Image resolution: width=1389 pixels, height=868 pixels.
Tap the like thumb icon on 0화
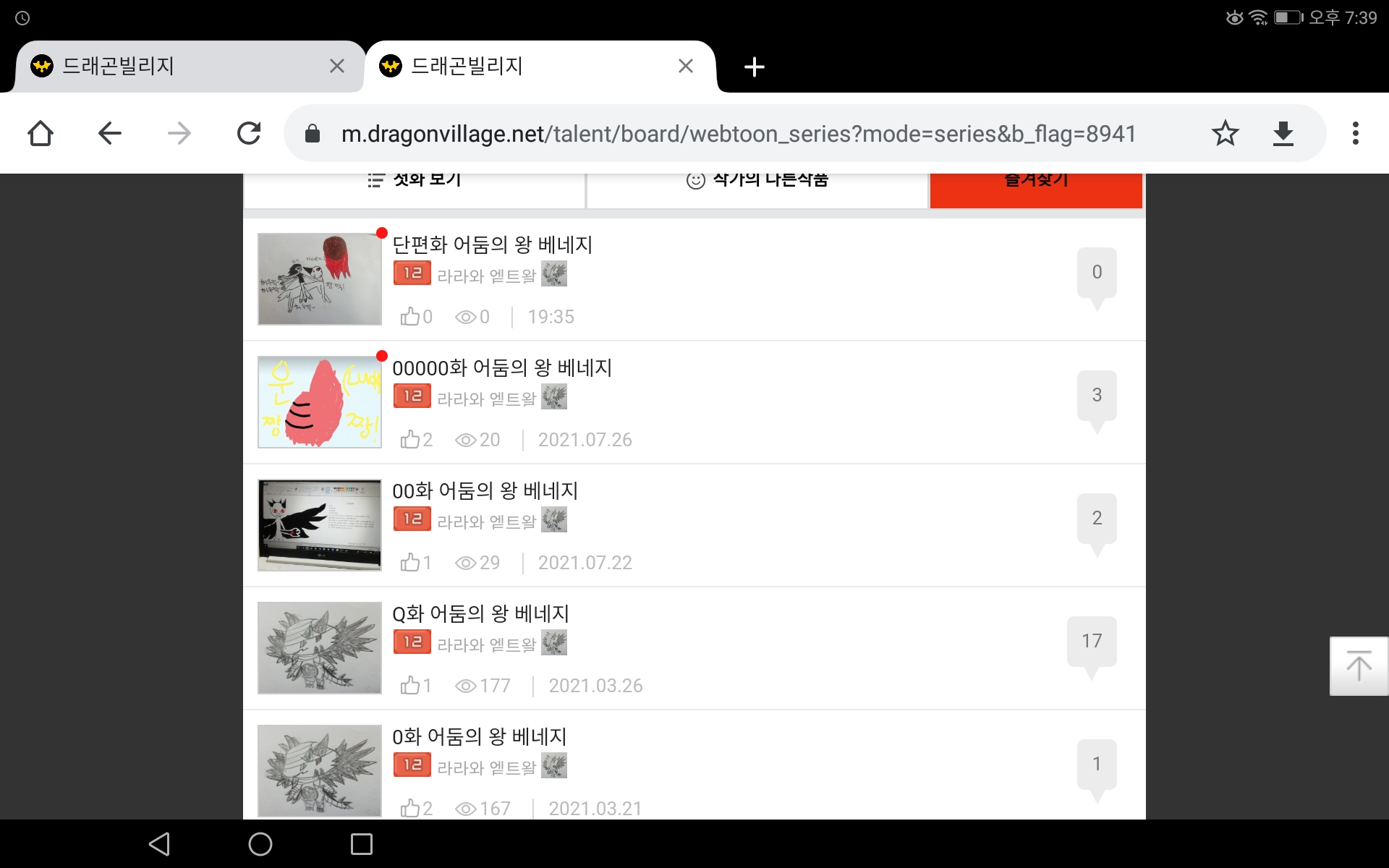tap(410, 808)
